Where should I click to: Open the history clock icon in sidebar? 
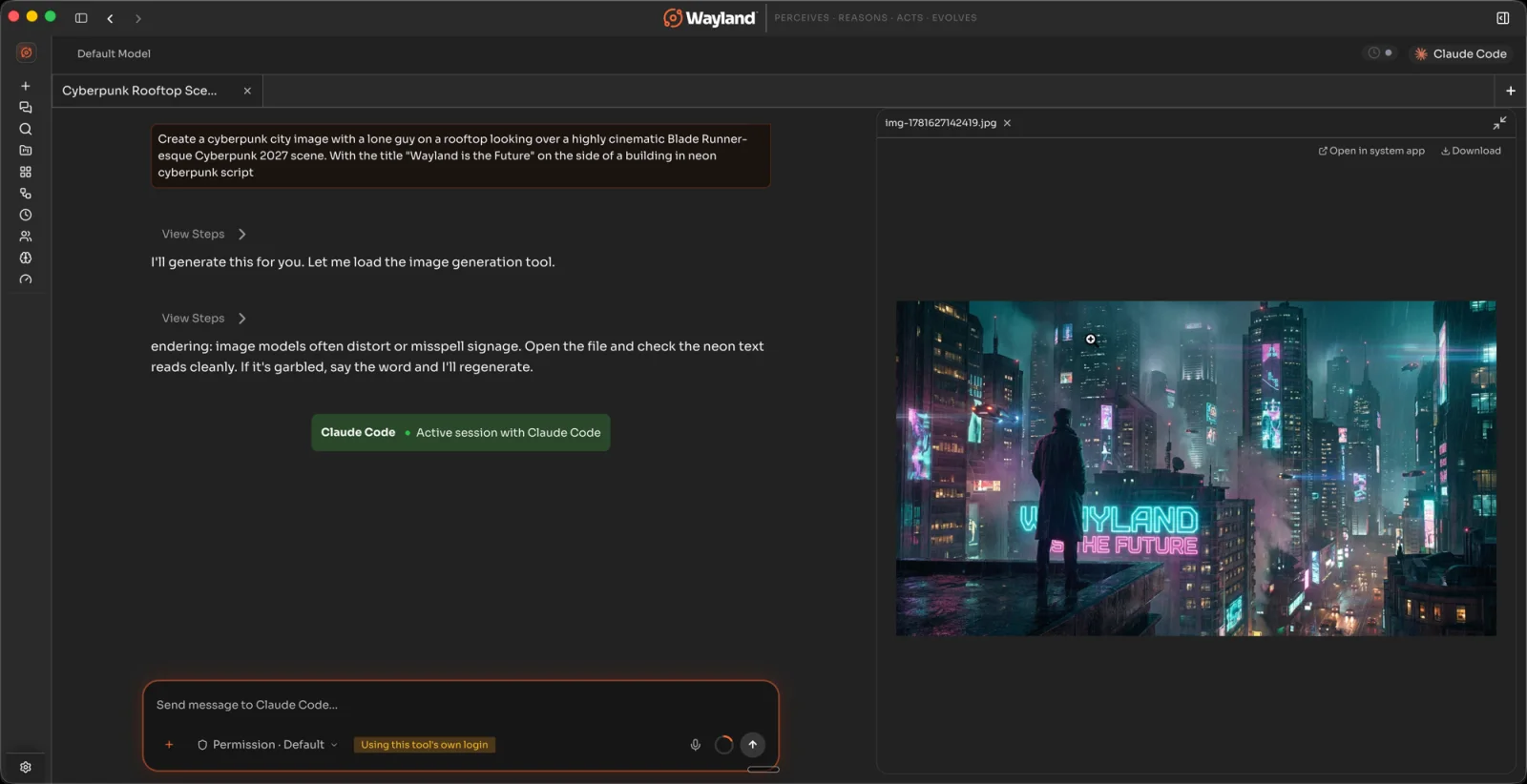tap(26, 215)
